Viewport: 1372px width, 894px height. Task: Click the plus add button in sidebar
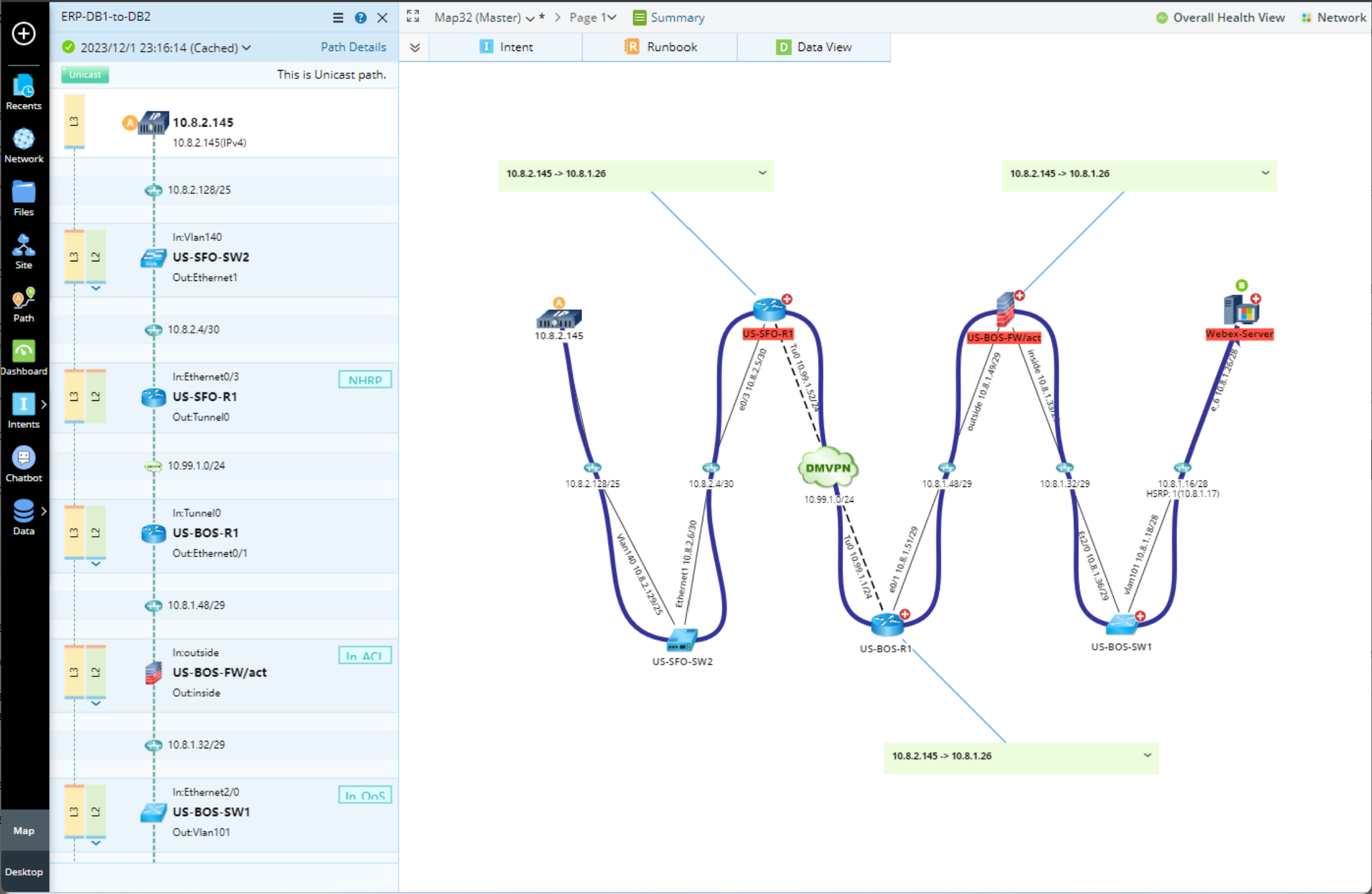click(x=23, y=33)
